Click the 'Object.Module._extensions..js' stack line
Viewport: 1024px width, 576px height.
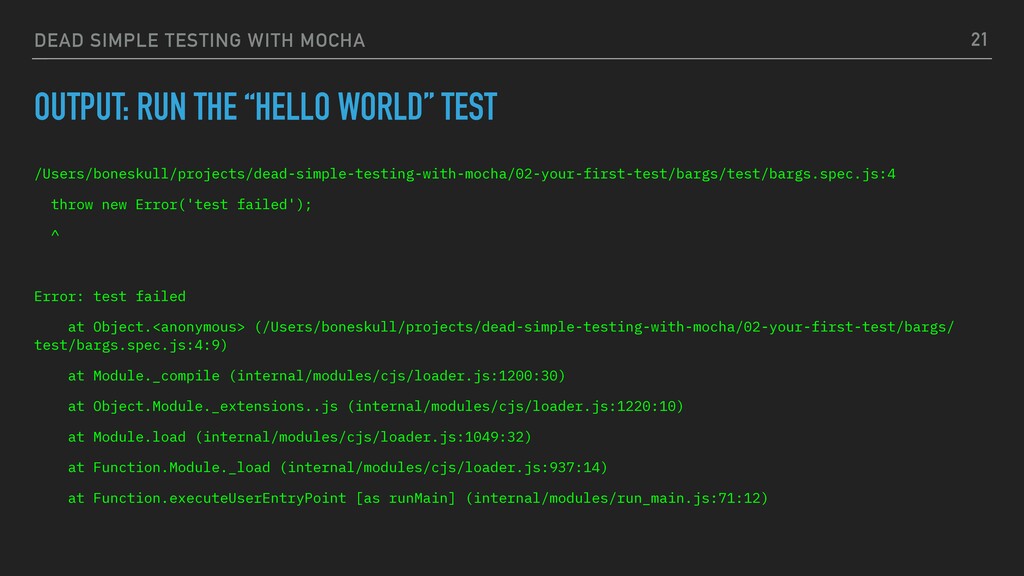coord(376,406)
